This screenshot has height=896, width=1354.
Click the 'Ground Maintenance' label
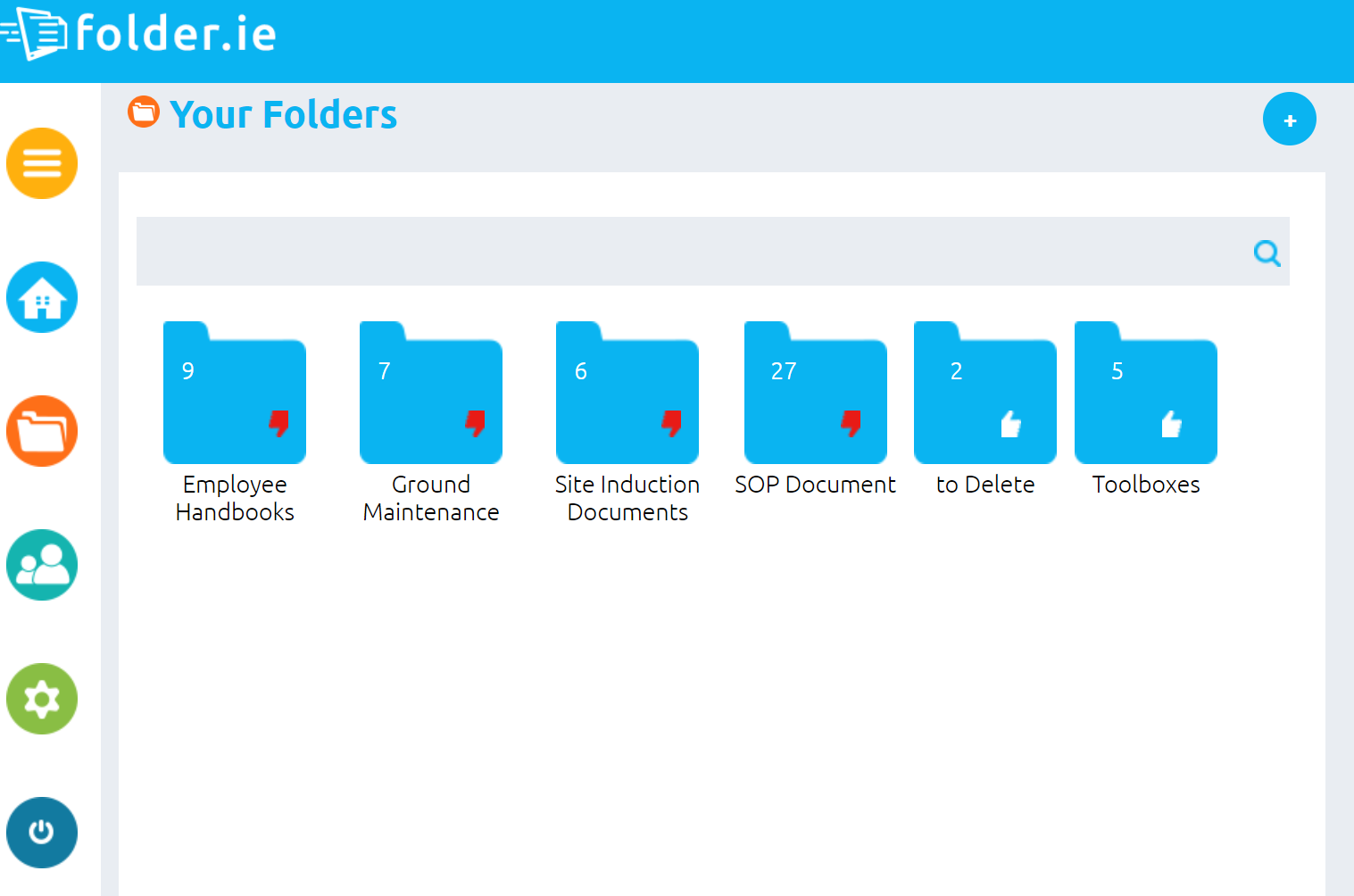(431, 498)
